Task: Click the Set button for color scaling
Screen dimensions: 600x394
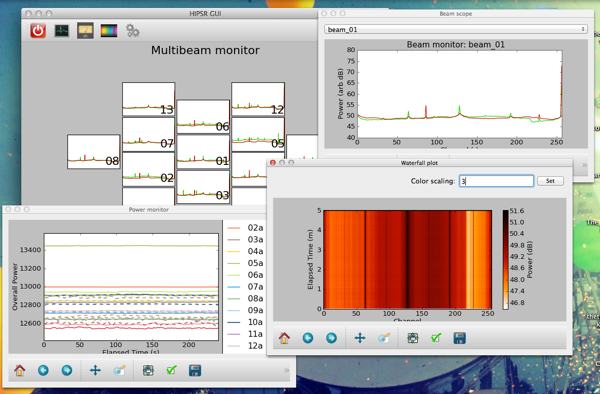Action: point(550,181)
